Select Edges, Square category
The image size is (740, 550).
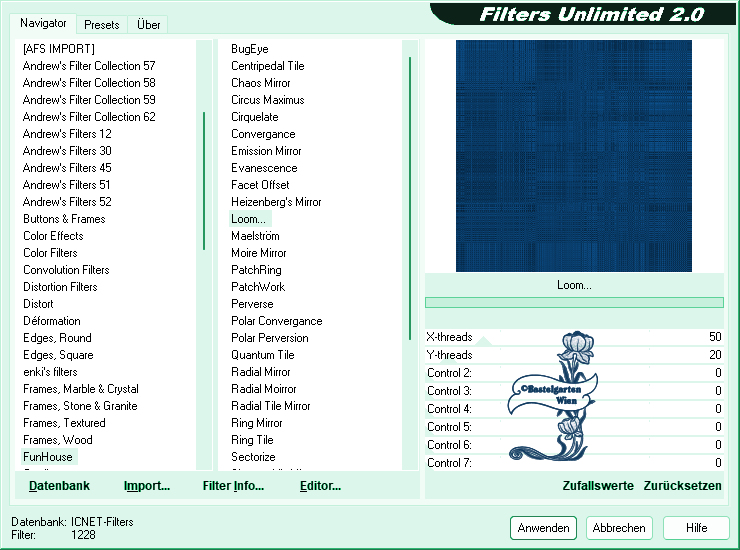58,355
